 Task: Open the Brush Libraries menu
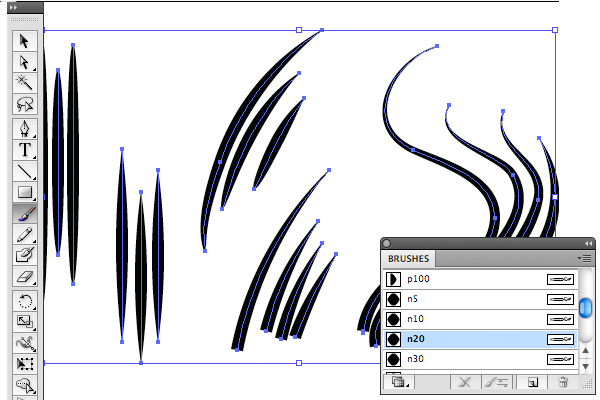pos(398,382)
